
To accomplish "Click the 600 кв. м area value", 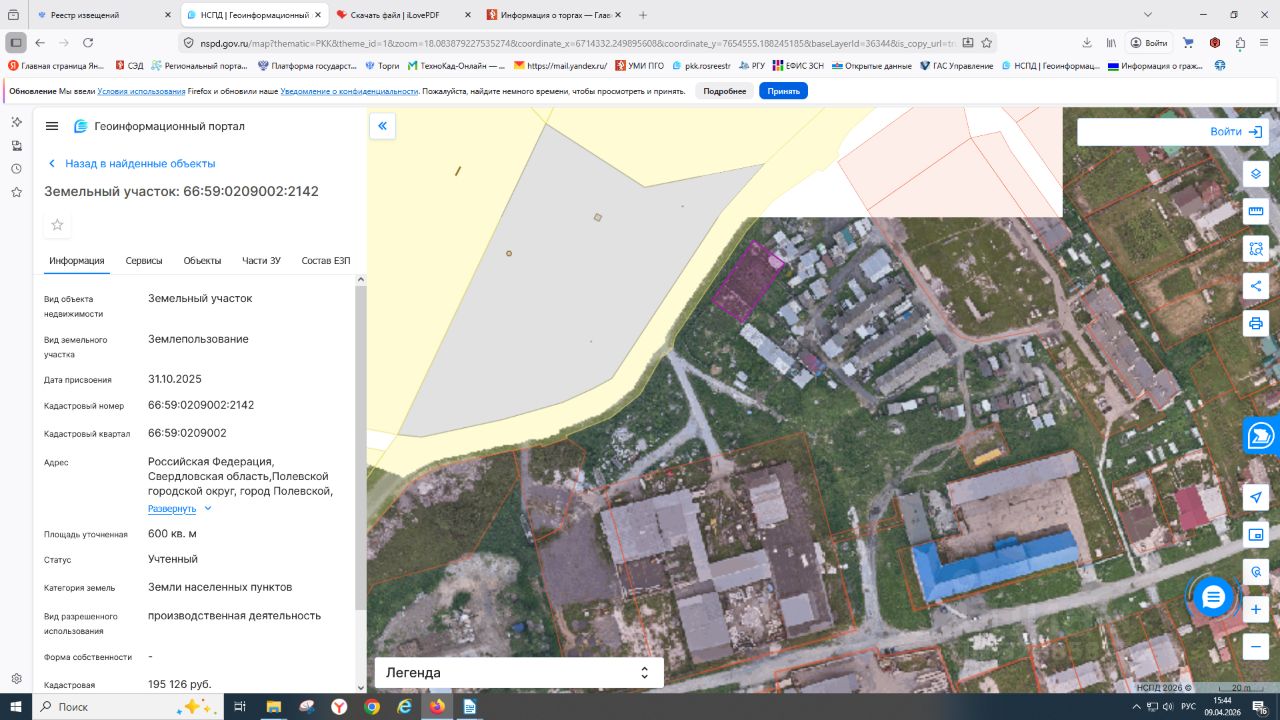I will coord(172,533).
